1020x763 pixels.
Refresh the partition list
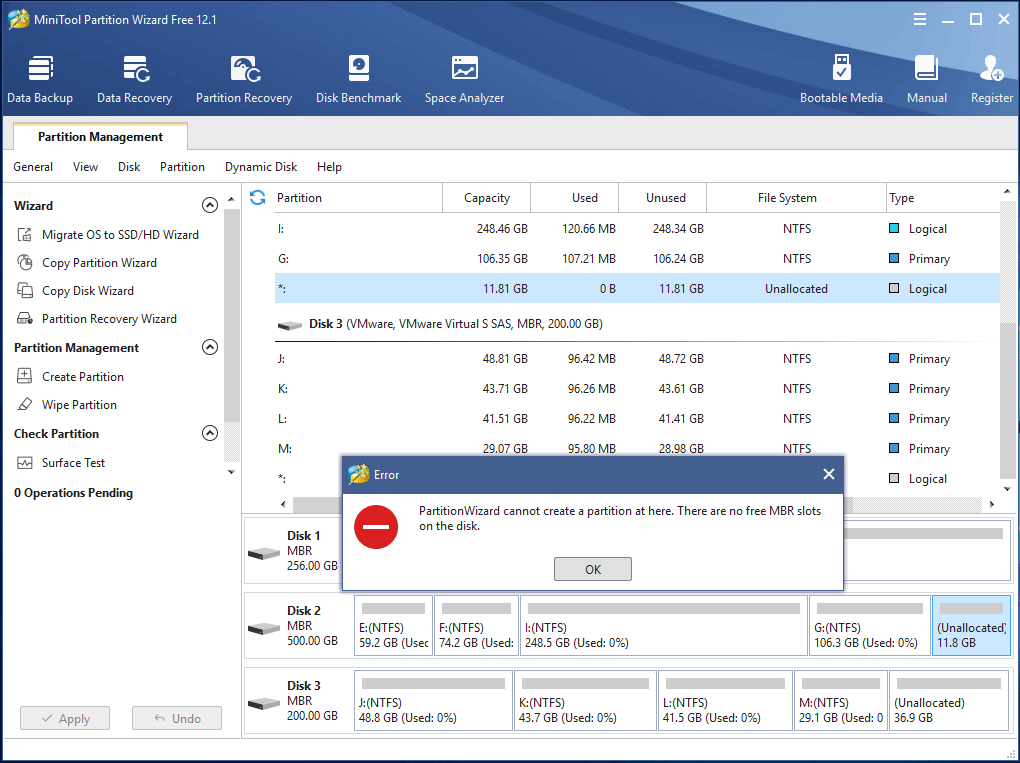click(257, 197)
